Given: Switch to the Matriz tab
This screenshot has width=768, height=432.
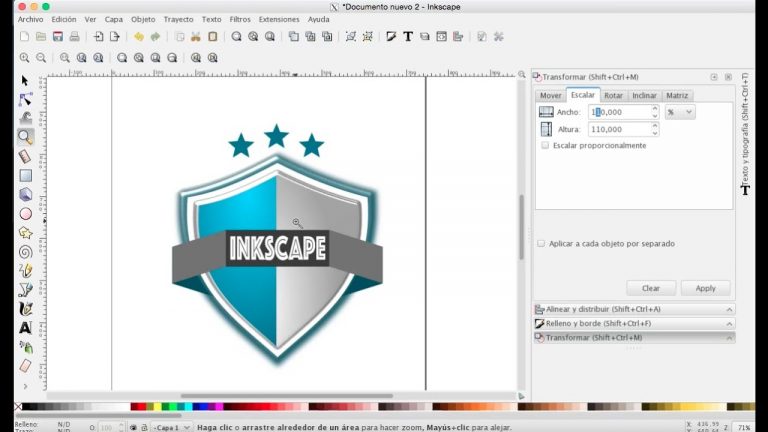Looking at the screenshot, I should (x=677, y=96).
